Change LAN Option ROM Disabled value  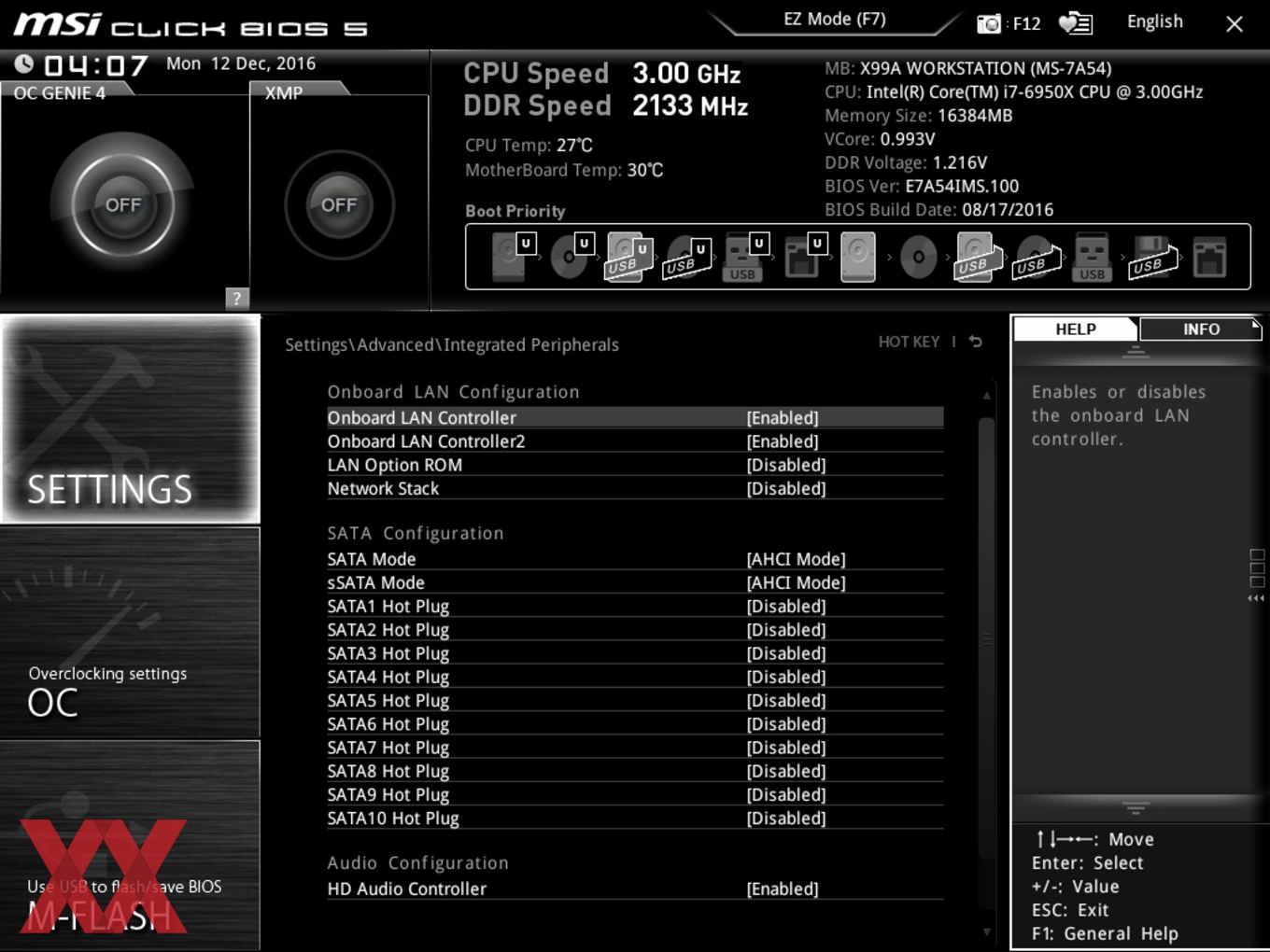(786, 465)
